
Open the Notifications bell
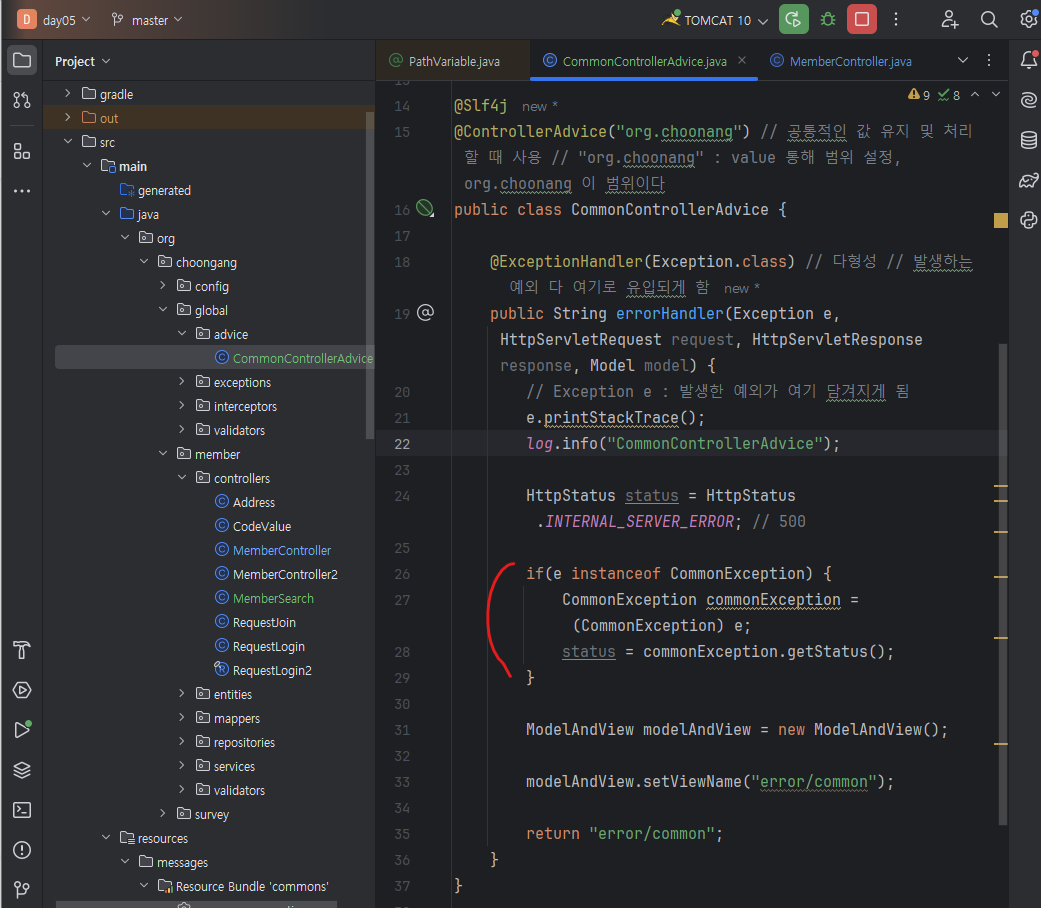[x=1028, y=60]
